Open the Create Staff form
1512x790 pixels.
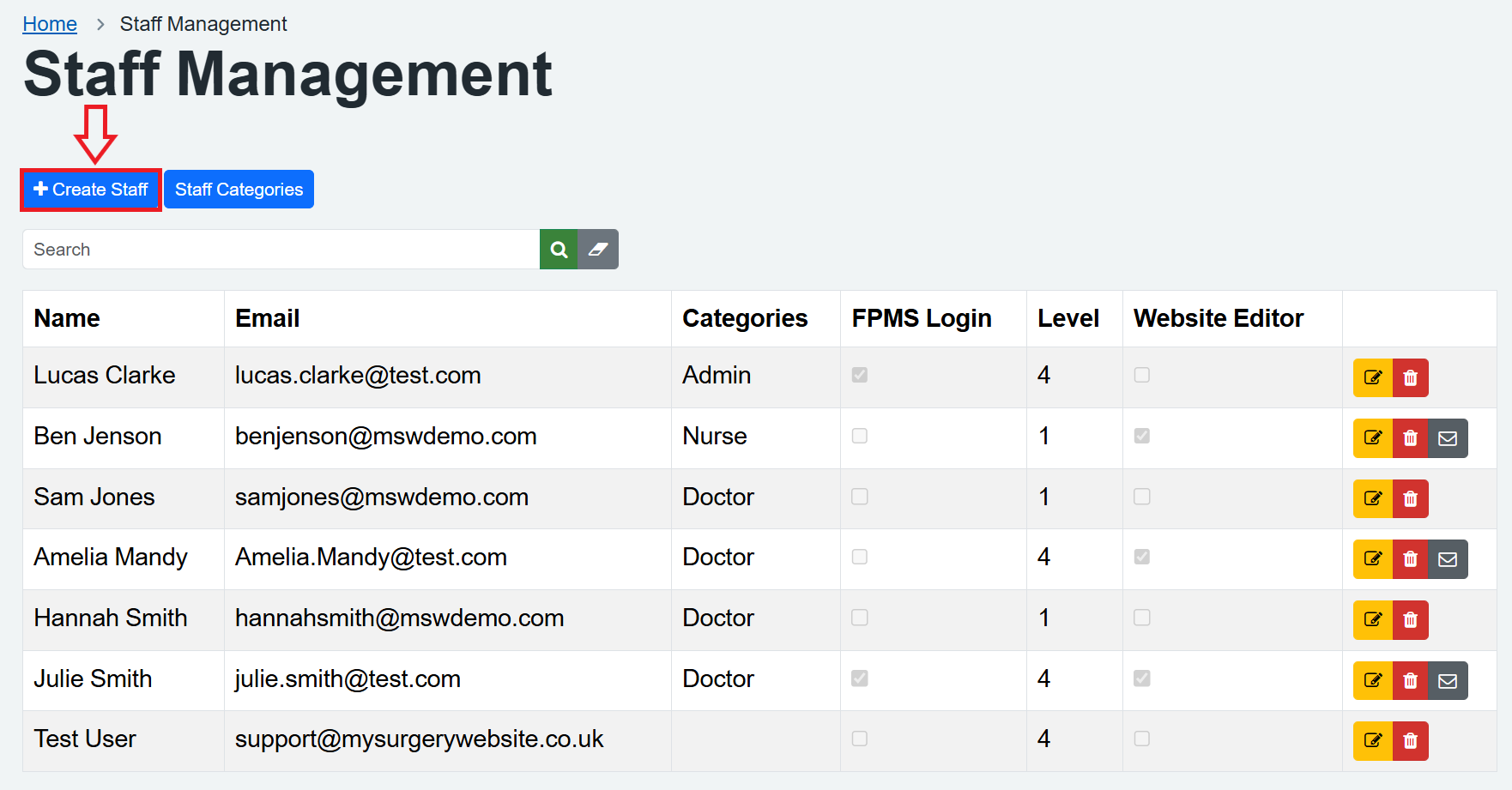click(x=90, y=189)
